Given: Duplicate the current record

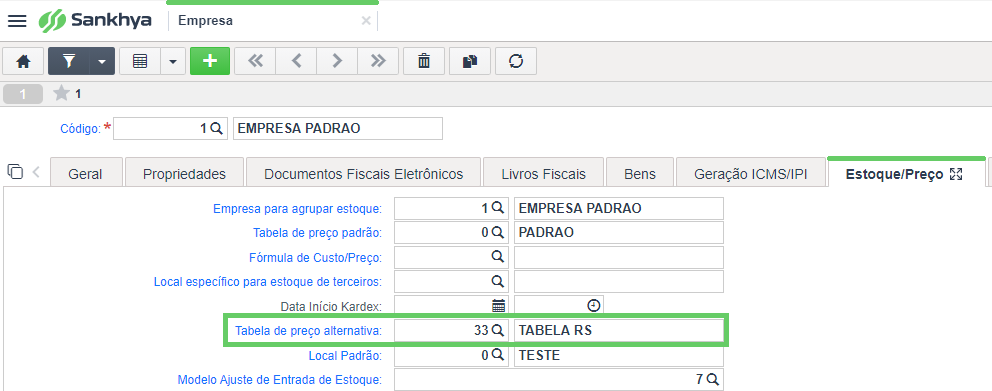Looking at the screenshot, I should (x=469, y=61).
